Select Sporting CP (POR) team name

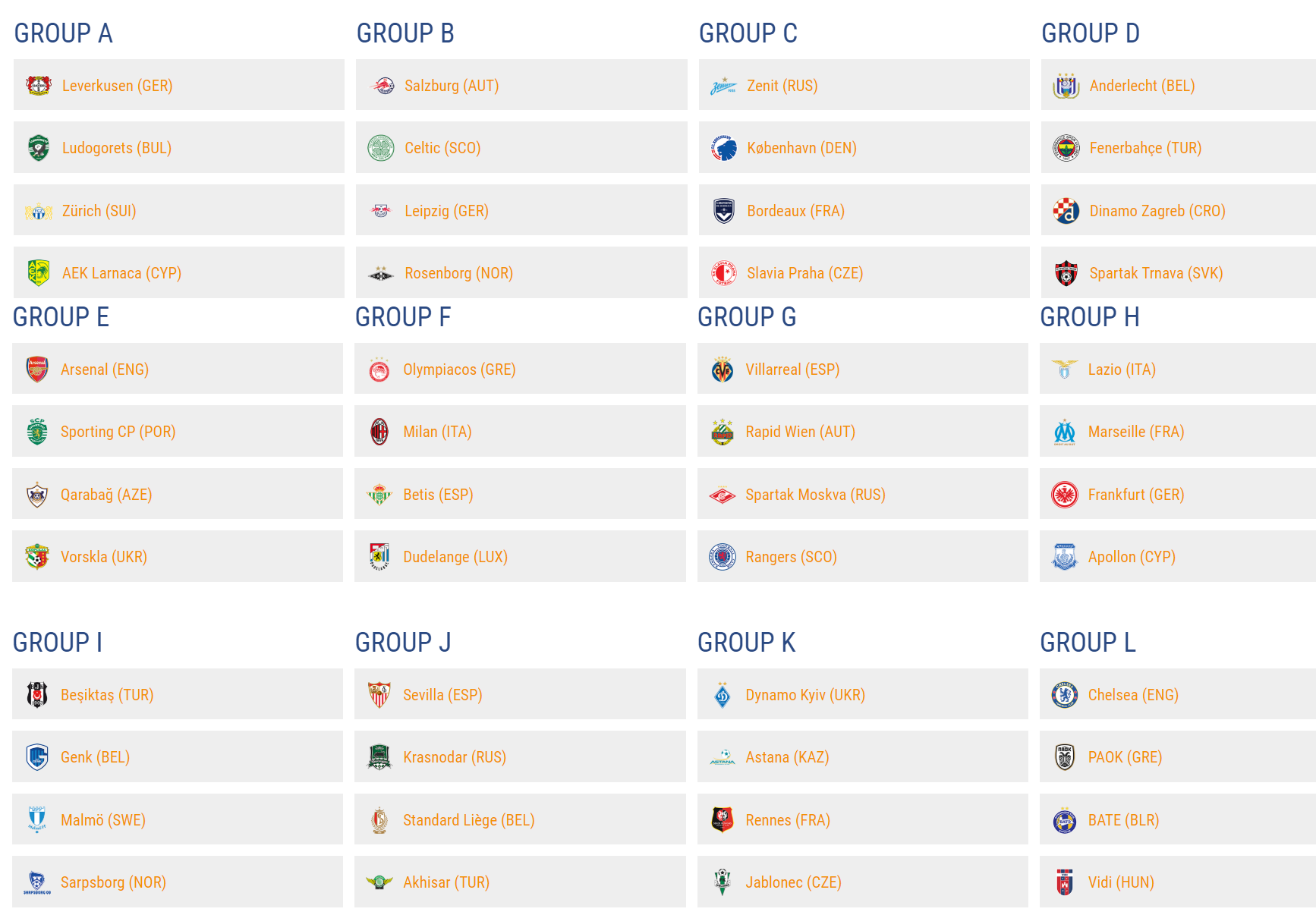click(x=118, y=432)
